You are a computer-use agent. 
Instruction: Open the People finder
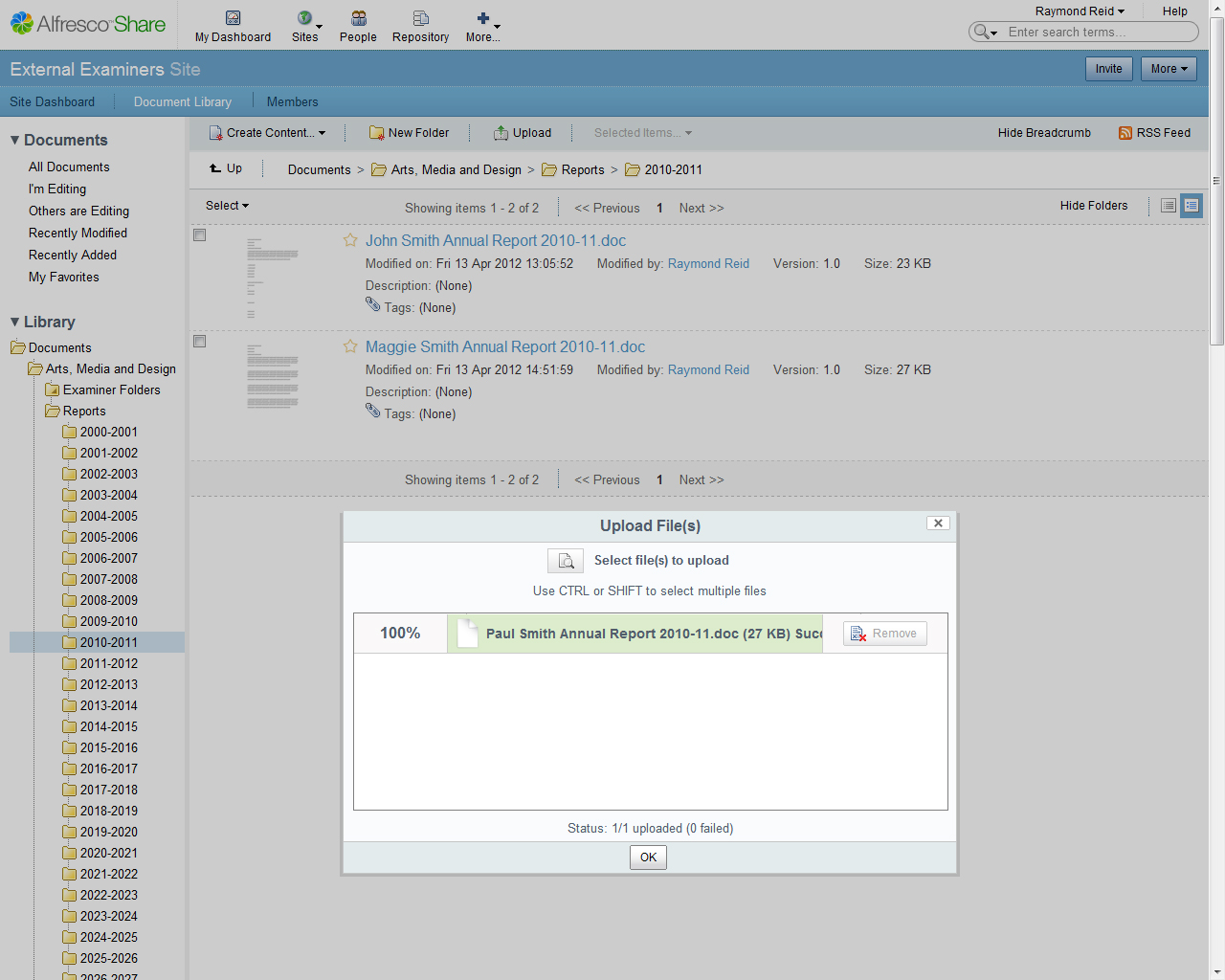coord(358,26)
